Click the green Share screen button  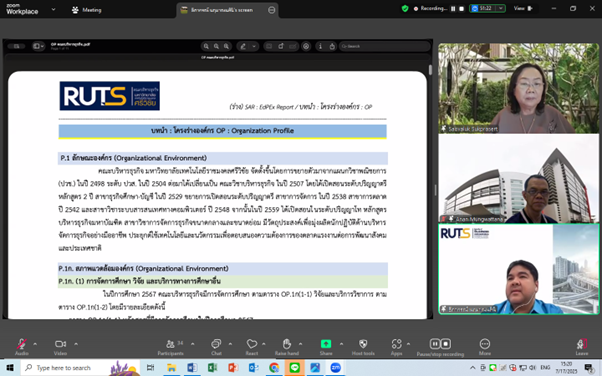click(326, 347)
